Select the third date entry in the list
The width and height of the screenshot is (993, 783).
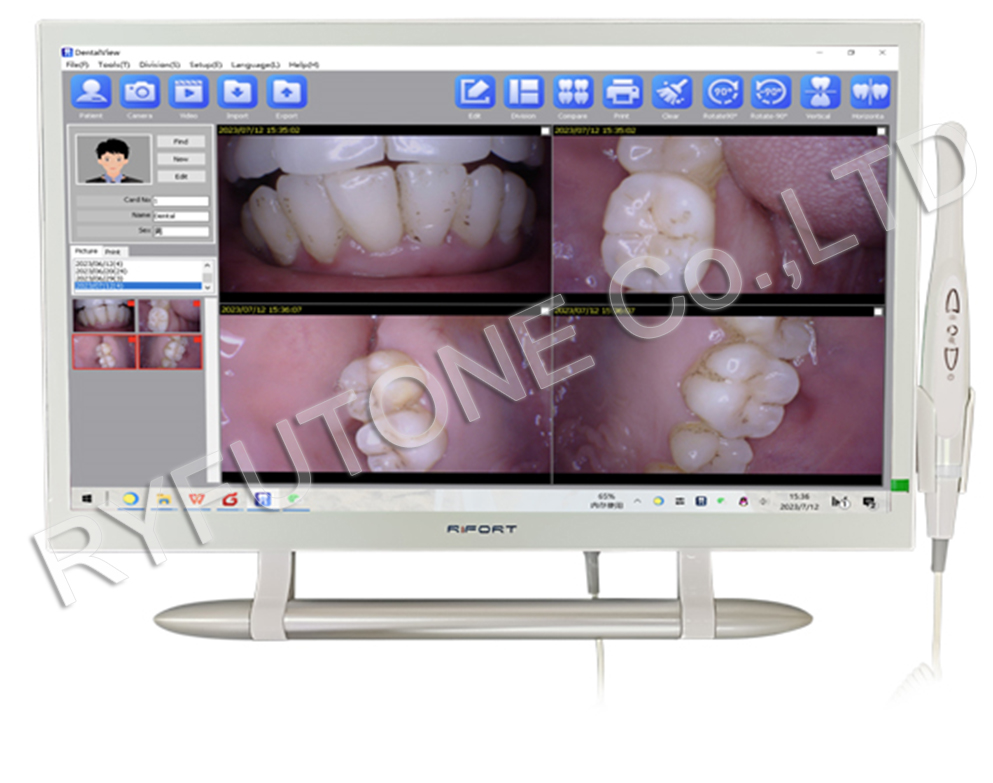(138, 278)
